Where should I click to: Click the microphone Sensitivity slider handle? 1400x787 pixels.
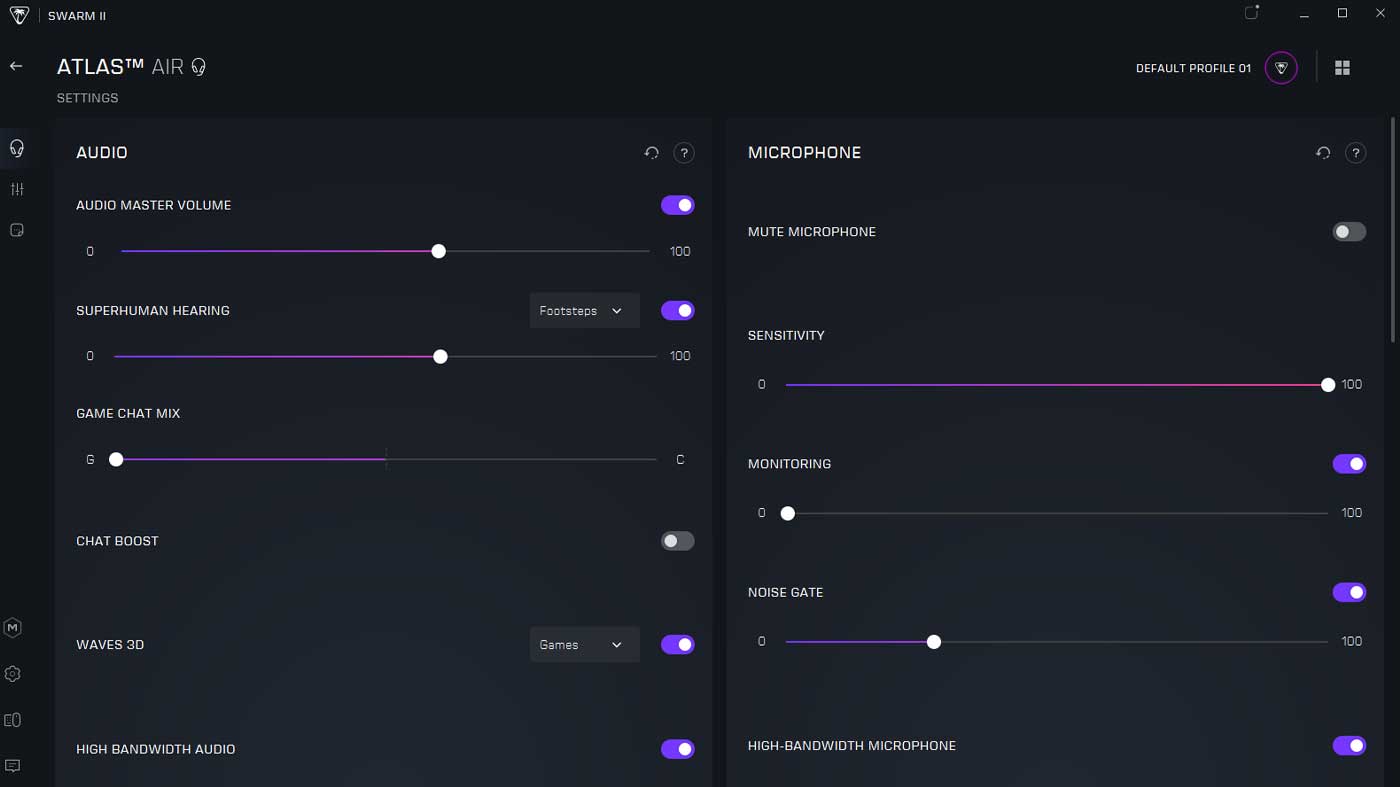click(1328, 385)
